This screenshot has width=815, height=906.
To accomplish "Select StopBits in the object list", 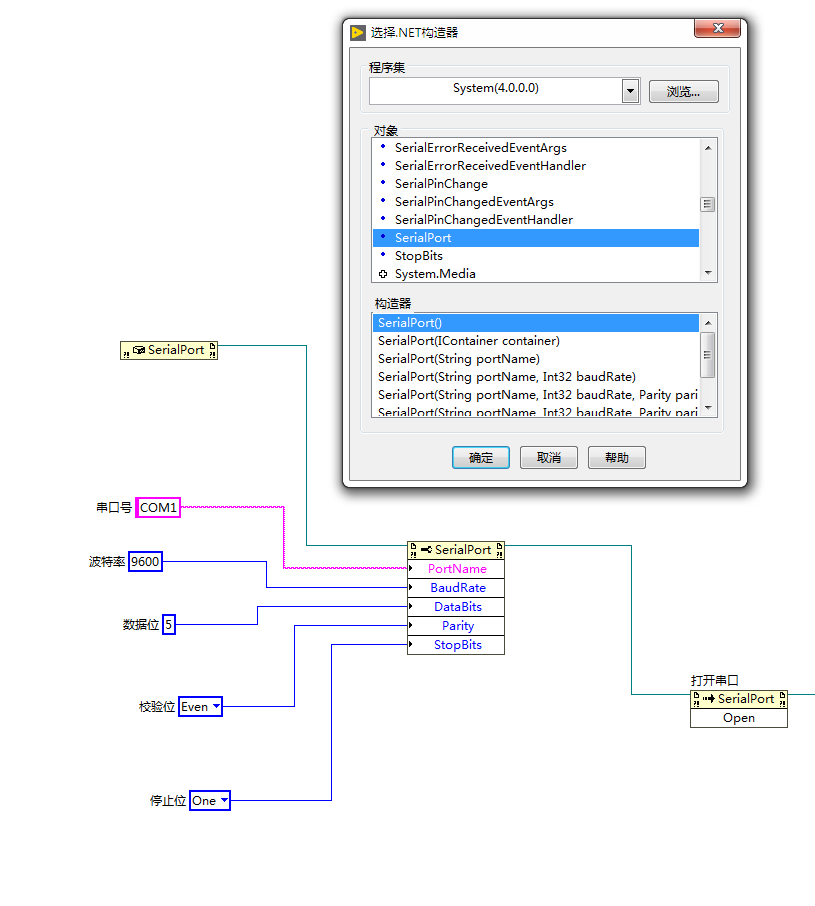I will click(536, 255).
